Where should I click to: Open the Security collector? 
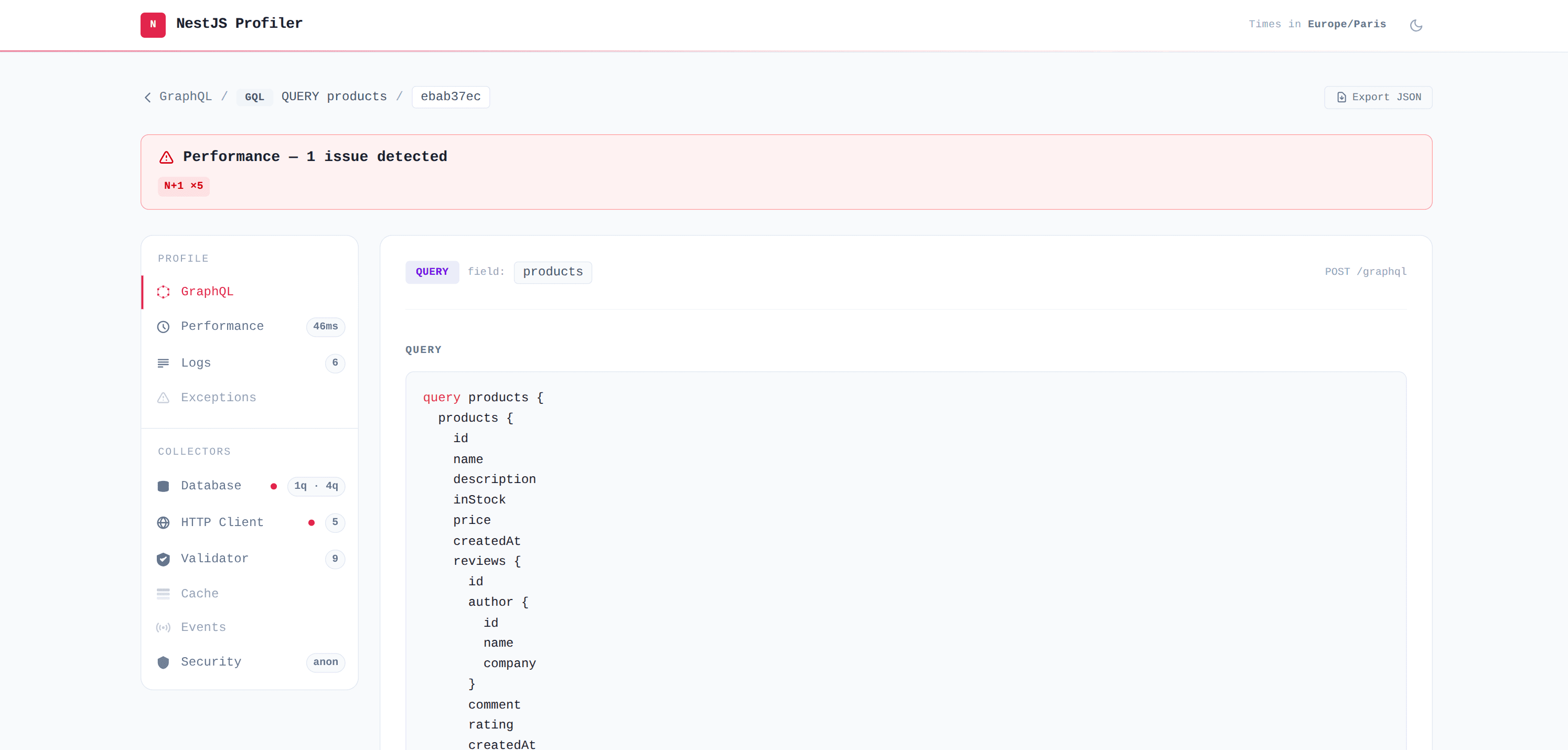tap(250, 663)
